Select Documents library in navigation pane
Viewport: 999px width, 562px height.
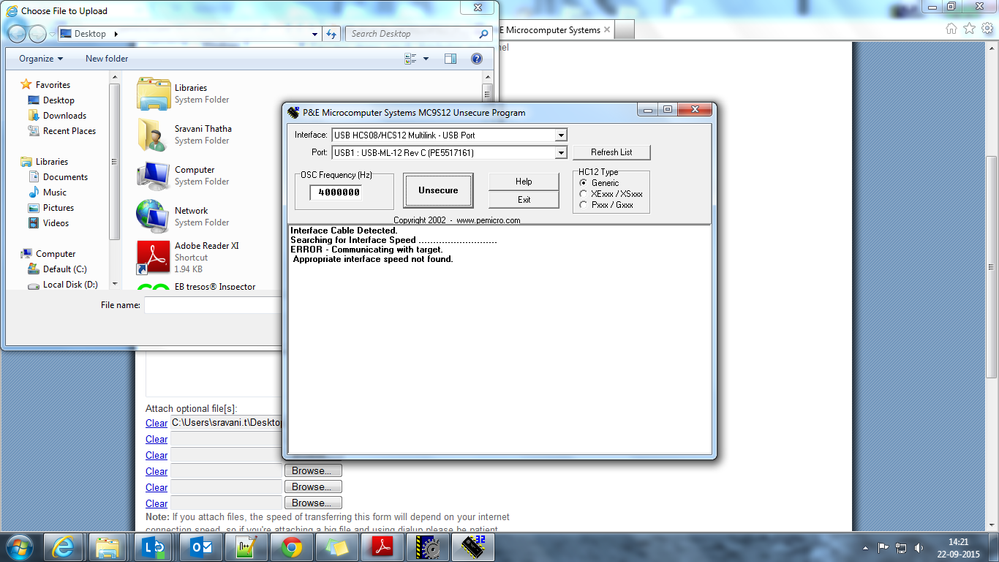click(x=65, y=177)
